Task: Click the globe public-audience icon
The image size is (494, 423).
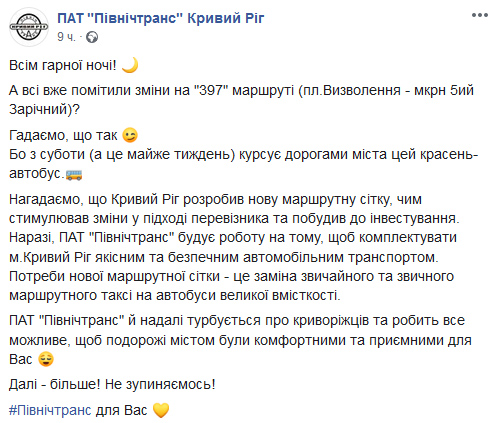Action: tap(92, 37)
